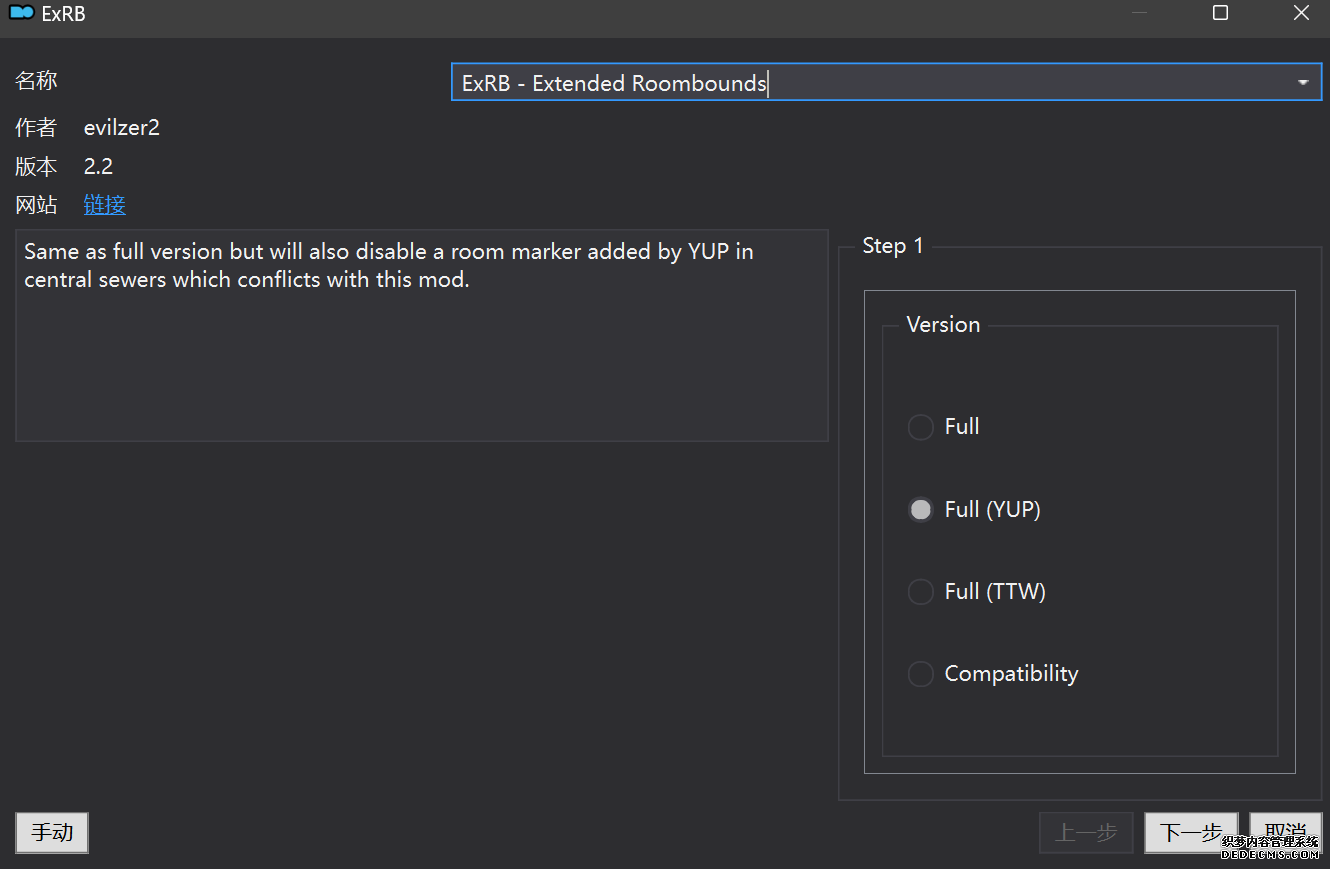Choose the Full (YUP) radio option
This screenshot has height=869, width=1330.
(x=920, y=510)
